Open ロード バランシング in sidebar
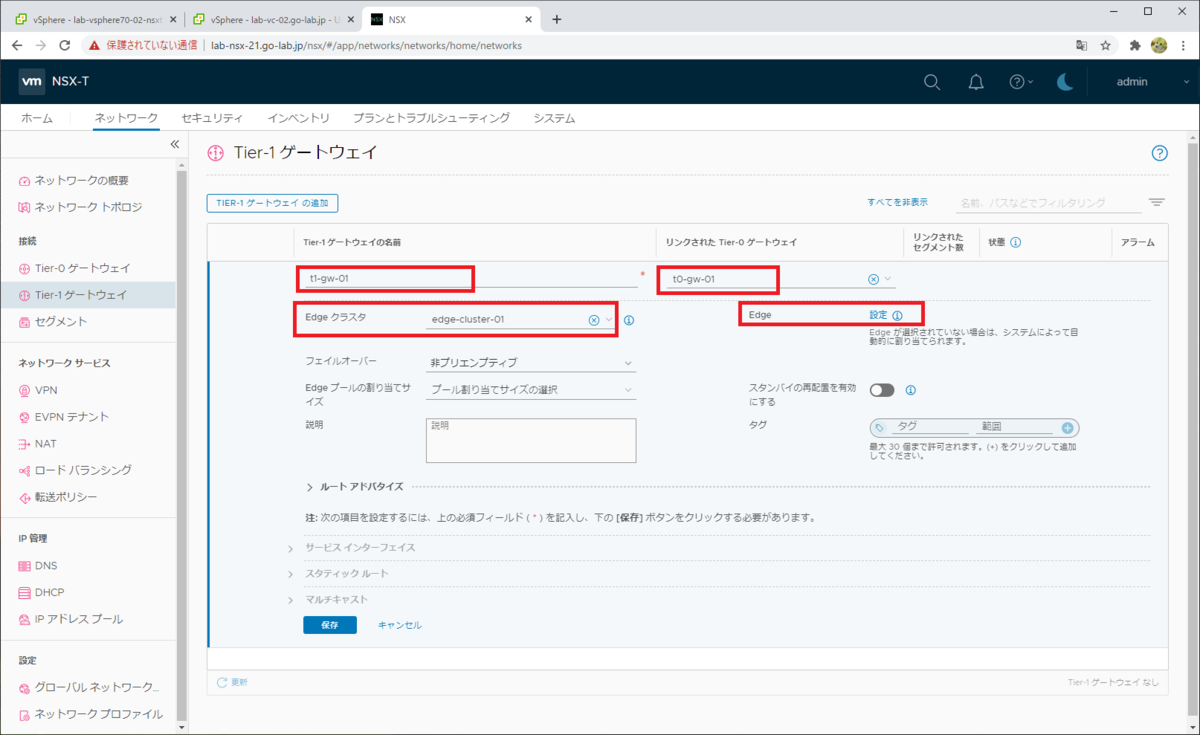Screen dimensions: 1200x735 point(82,470)
